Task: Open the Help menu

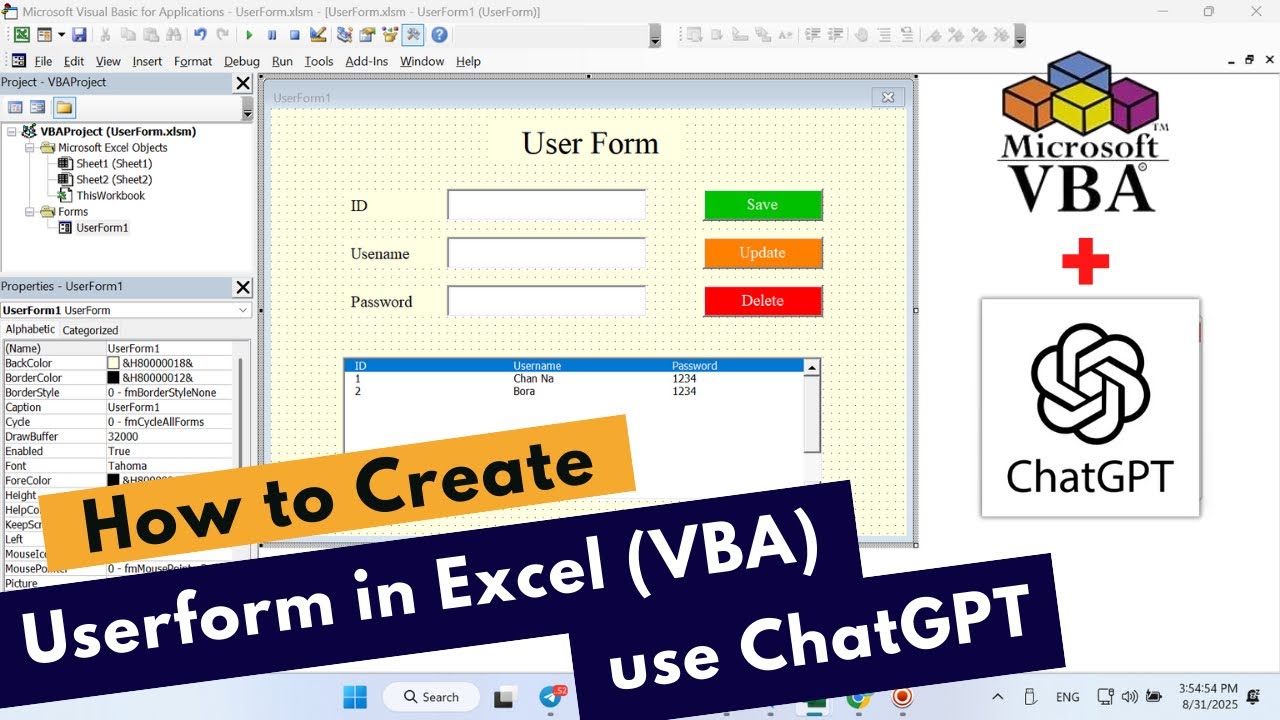Action: [468, 61]
